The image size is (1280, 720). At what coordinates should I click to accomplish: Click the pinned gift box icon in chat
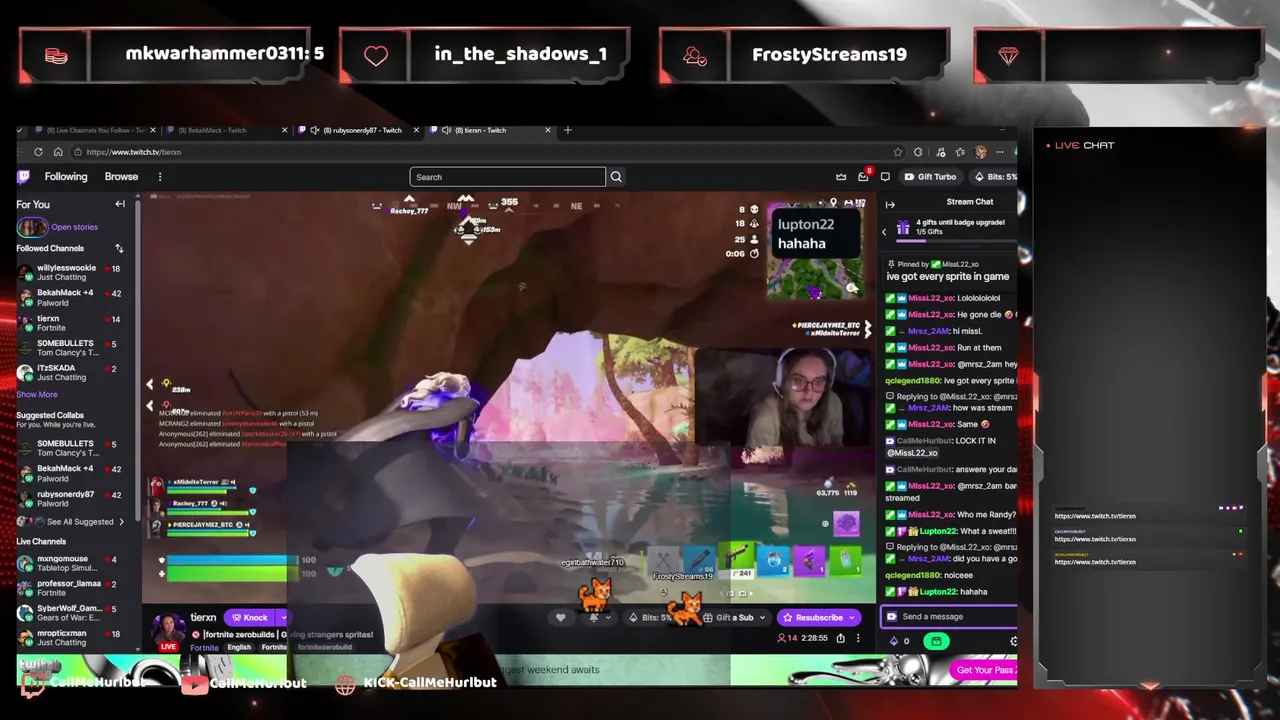pos(902,228)
